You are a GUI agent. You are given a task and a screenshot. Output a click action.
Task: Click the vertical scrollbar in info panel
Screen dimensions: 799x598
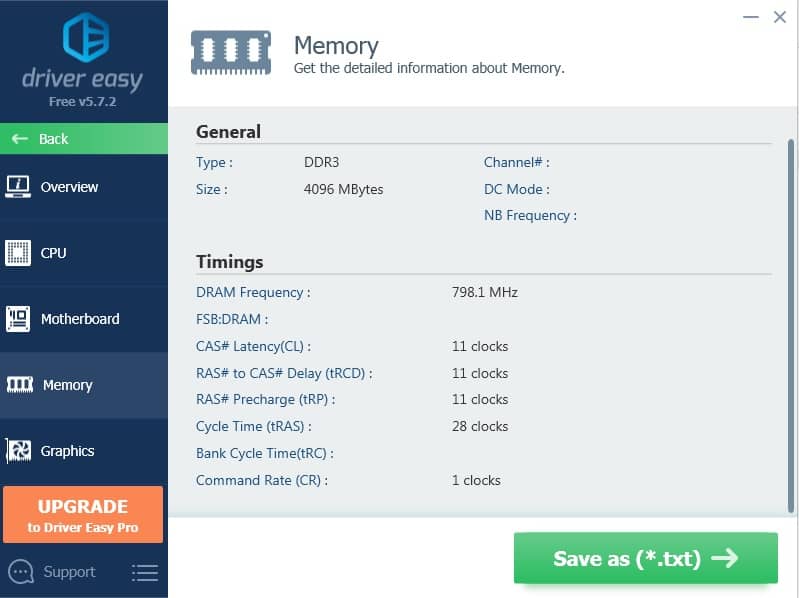pyautogui.click(x=791, y=326)
